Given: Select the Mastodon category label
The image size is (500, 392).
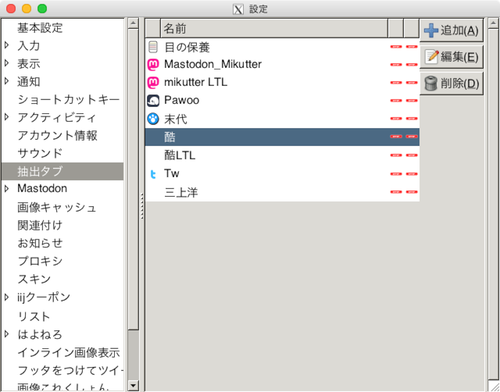Looking at the screenshot, I should (42, 189).
